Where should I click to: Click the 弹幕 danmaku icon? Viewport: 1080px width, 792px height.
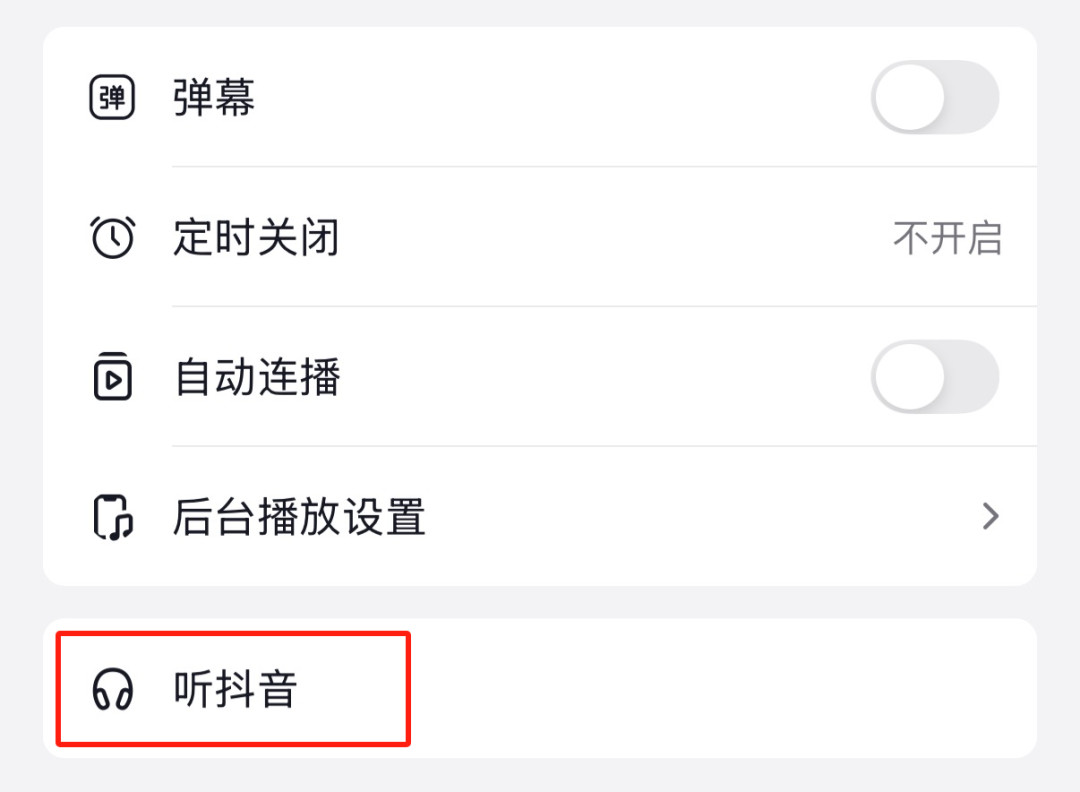(112, 98)
